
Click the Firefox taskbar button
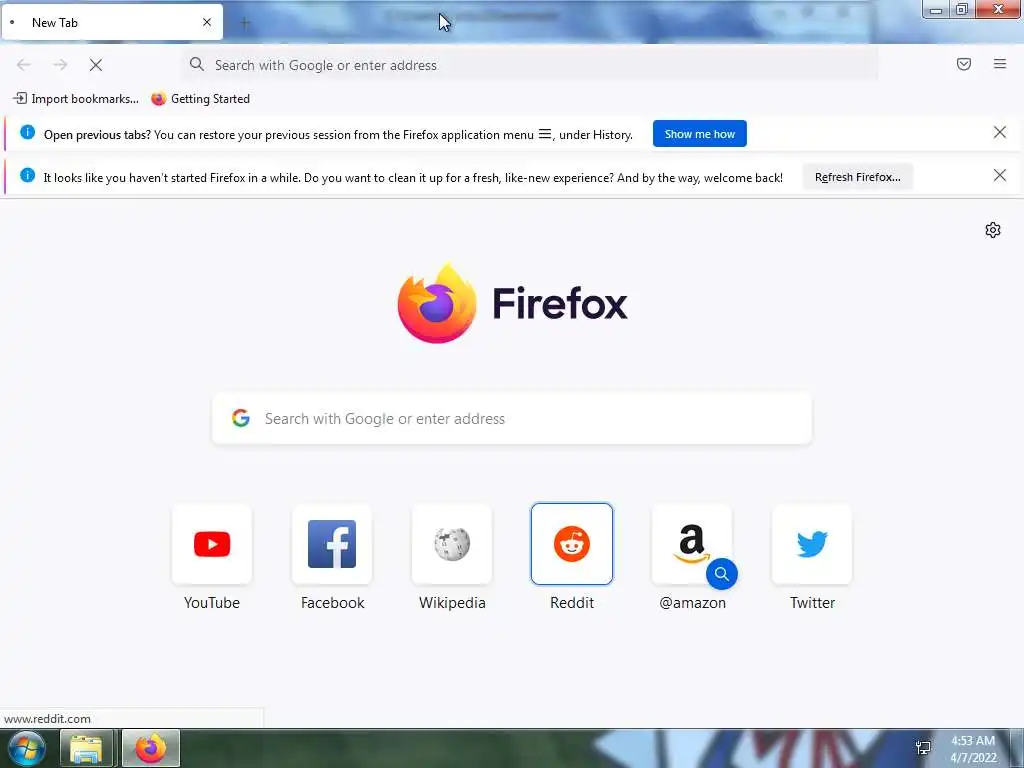(150, 748)
